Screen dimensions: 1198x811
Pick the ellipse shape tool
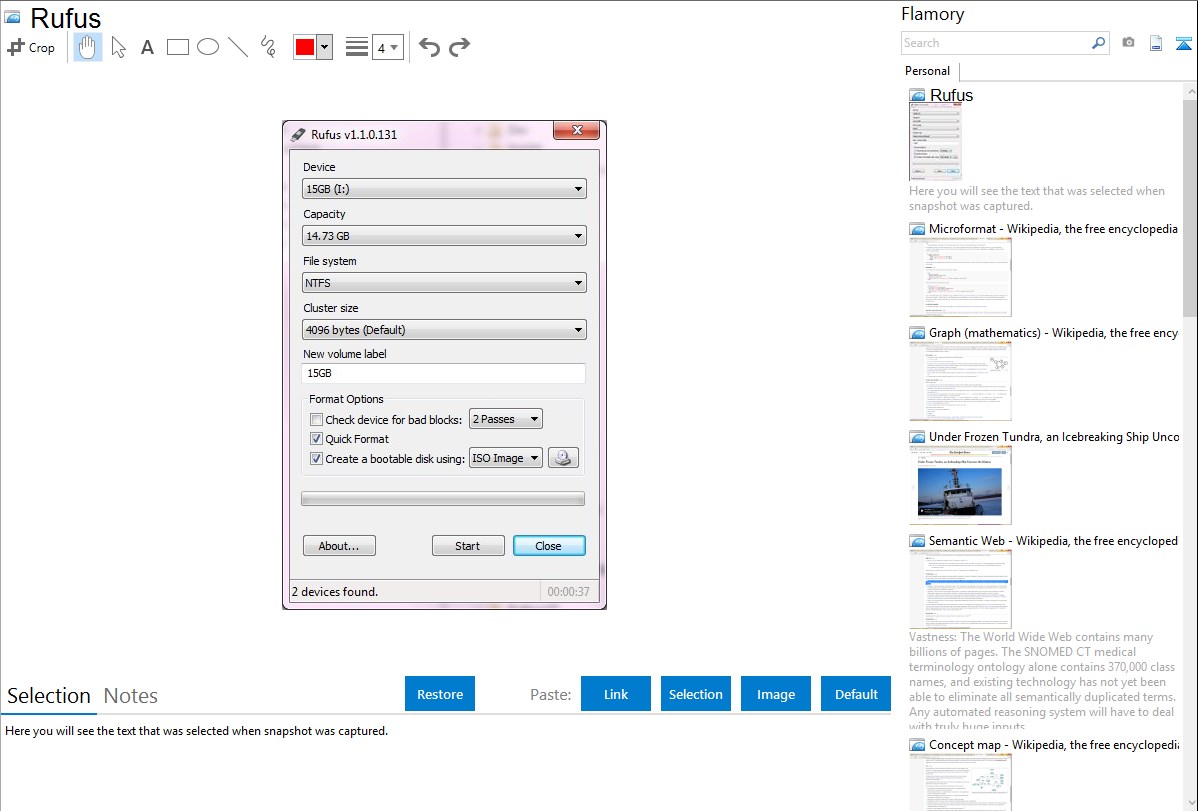[x=208, y=47]
